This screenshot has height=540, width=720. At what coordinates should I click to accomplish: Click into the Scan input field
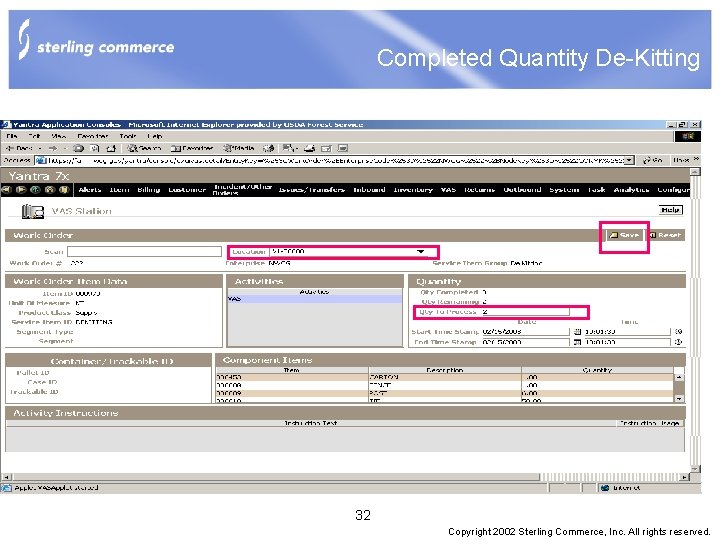point(144,252)
